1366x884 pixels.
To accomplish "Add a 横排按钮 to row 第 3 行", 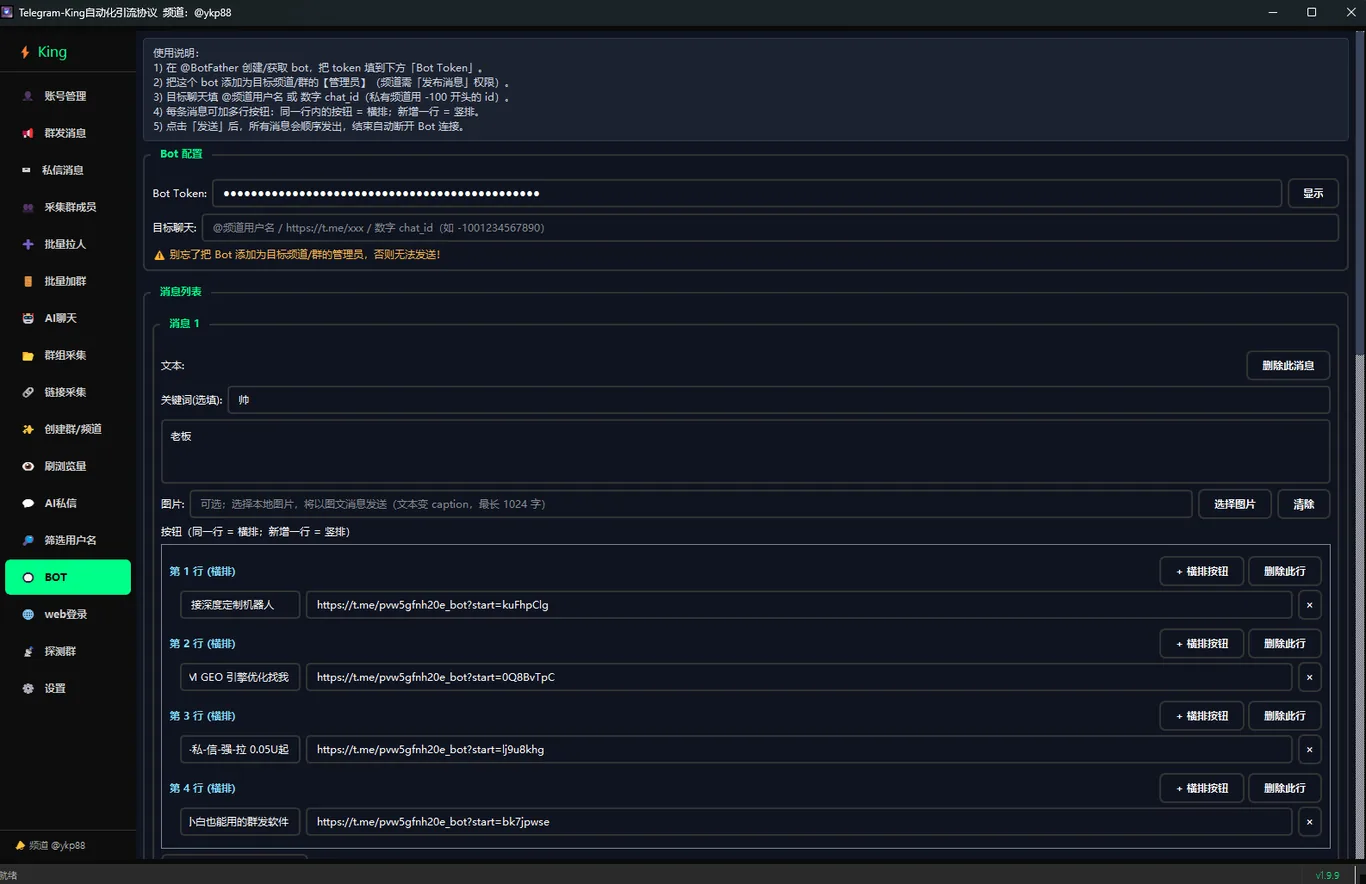I will coord(1202,715).
